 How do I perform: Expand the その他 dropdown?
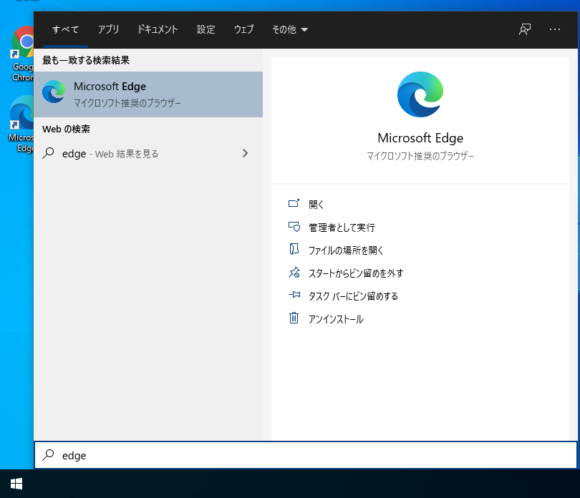[x=290, y=30]
